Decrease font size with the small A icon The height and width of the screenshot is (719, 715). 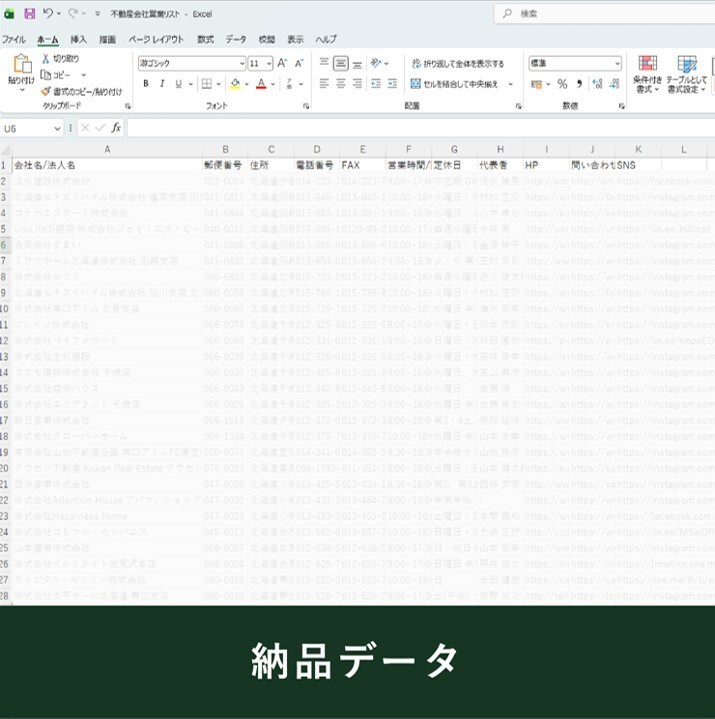299,63
